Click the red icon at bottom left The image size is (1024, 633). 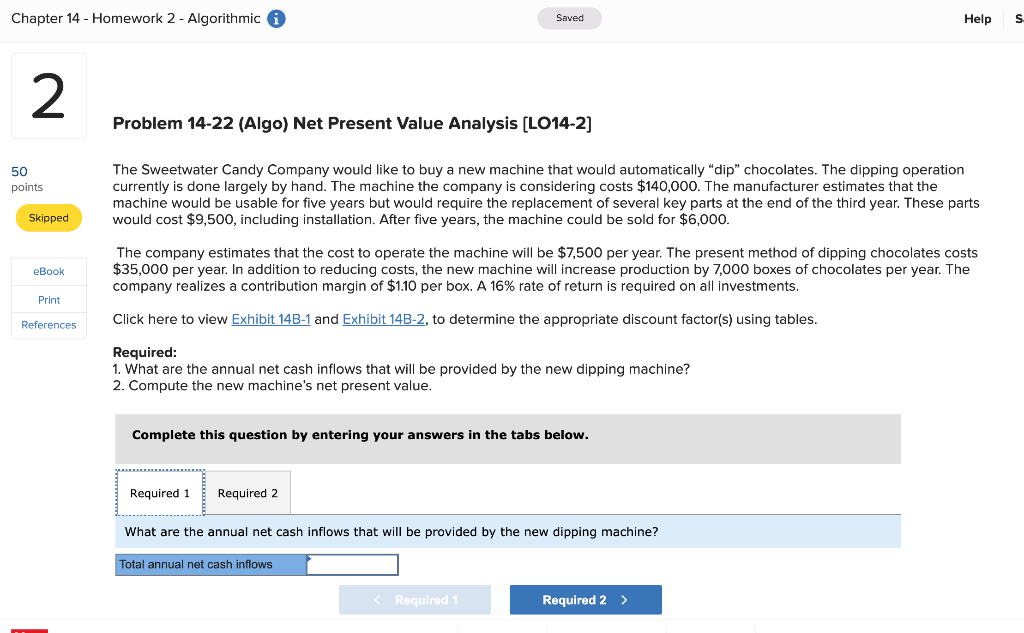[28, 629]
